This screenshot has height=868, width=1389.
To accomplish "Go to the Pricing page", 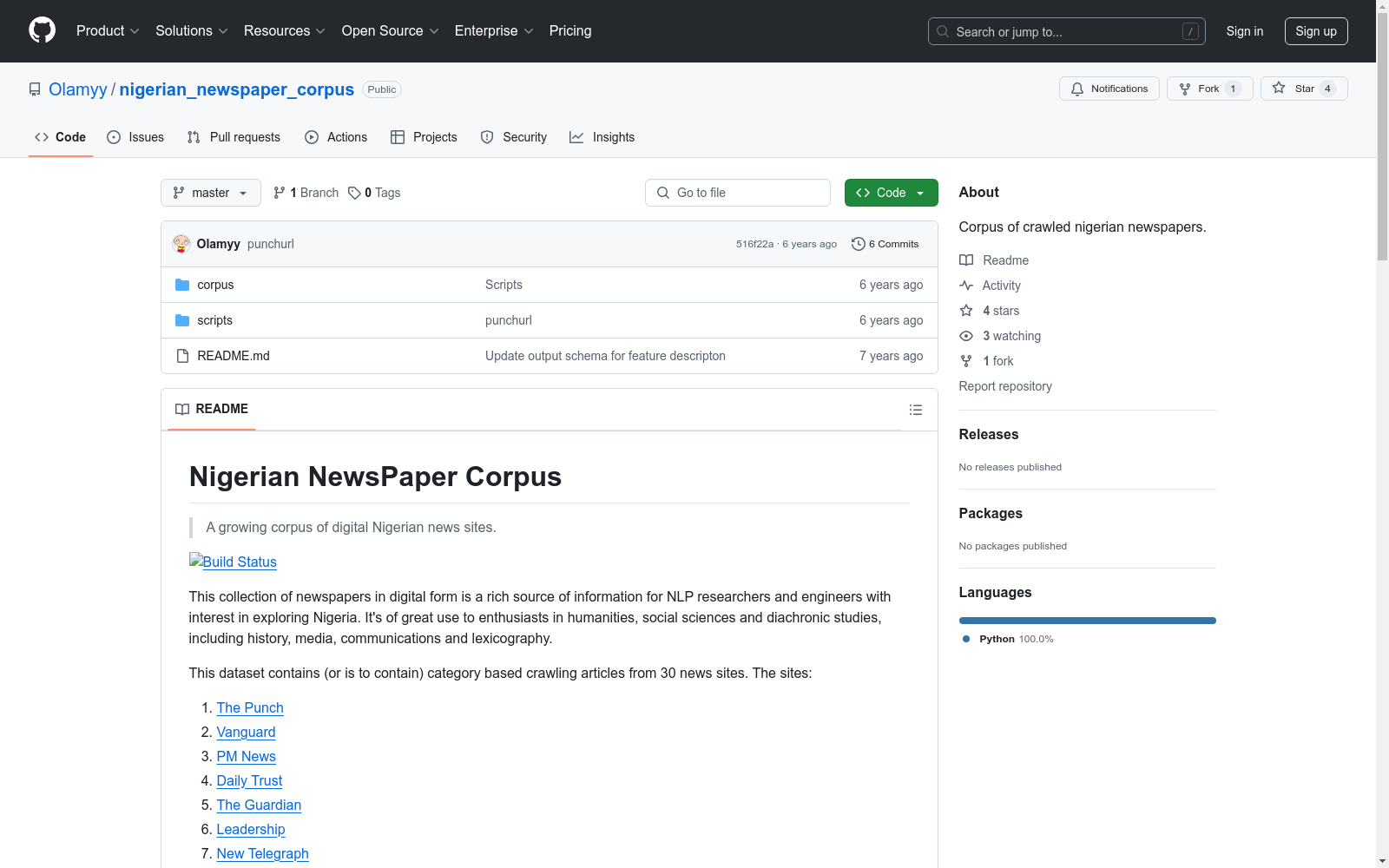I will [570, 31].
